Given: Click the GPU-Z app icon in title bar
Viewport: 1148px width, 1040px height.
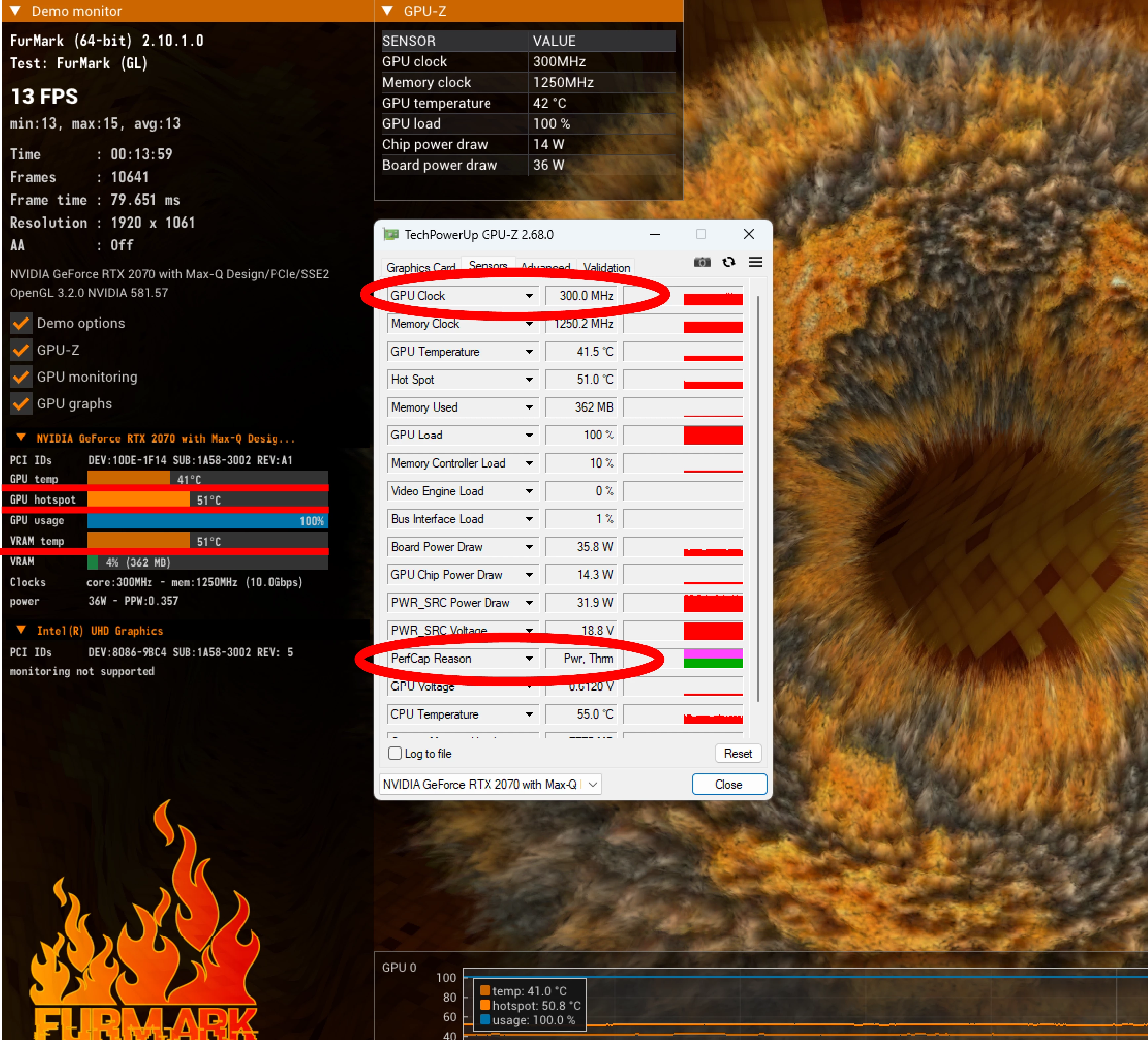Looking at the screenshot, I should point(391,234).
